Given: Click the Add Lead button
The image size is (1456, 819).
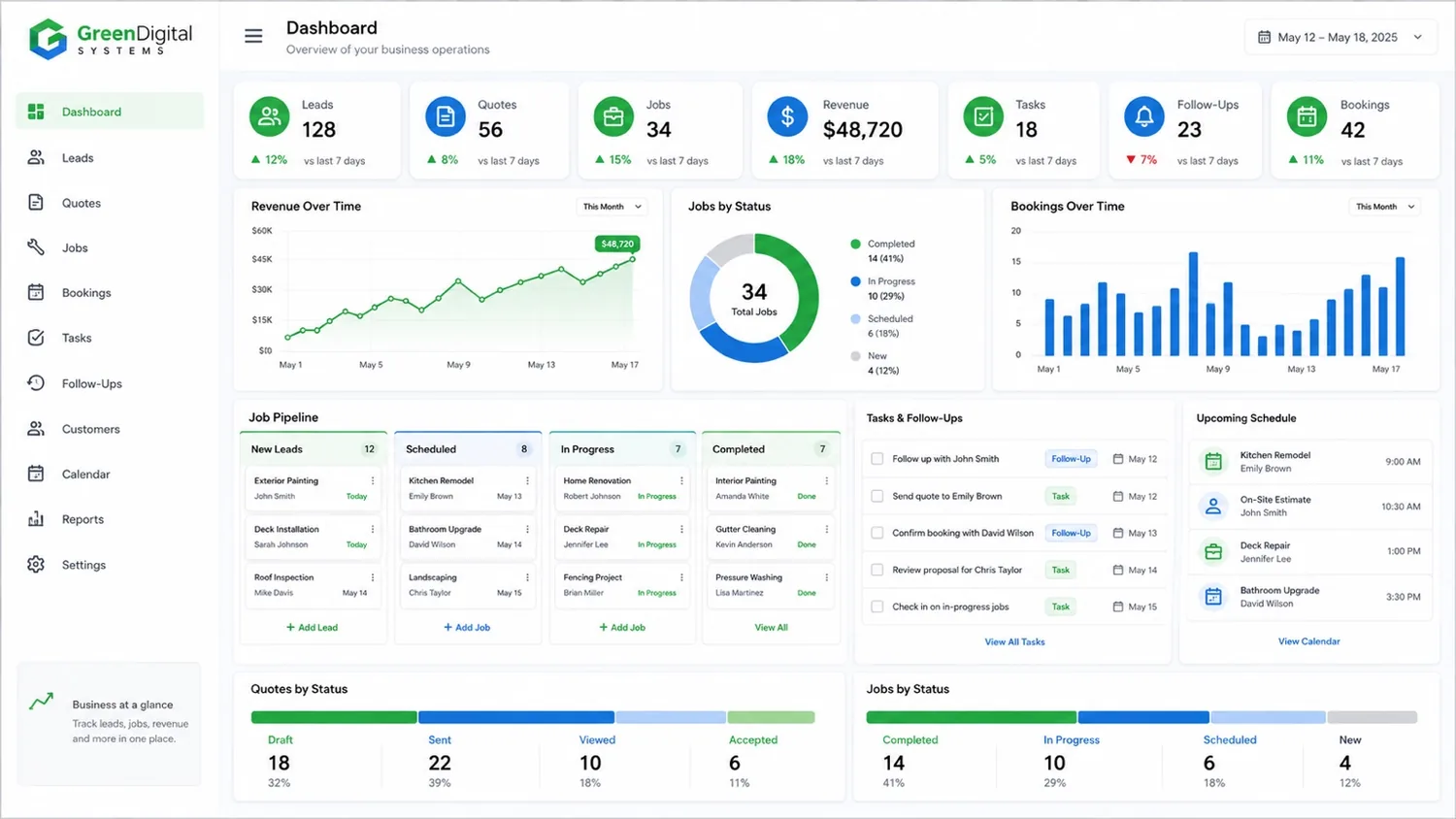Looking at the screenshot, I should click(313, 628).
